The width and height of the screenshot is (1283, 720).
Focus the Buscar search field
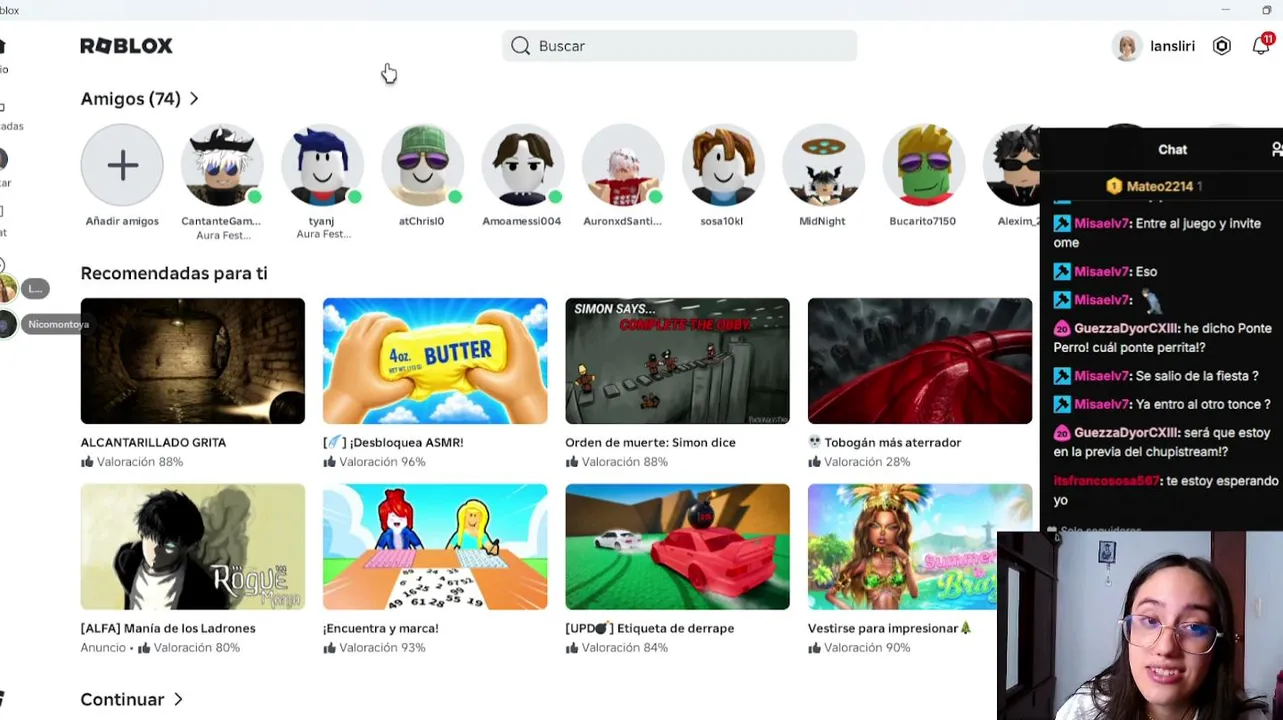[679, 46]
